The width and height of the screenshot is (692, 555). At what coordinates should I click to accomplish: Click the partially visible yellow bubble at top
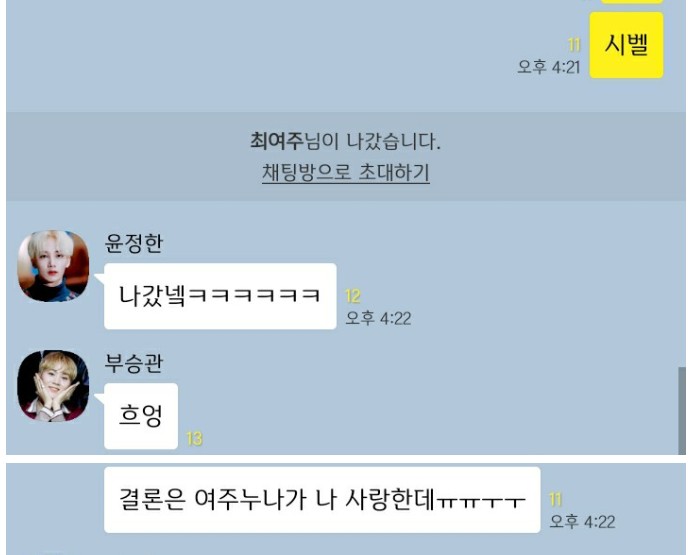tap(632, 2)
